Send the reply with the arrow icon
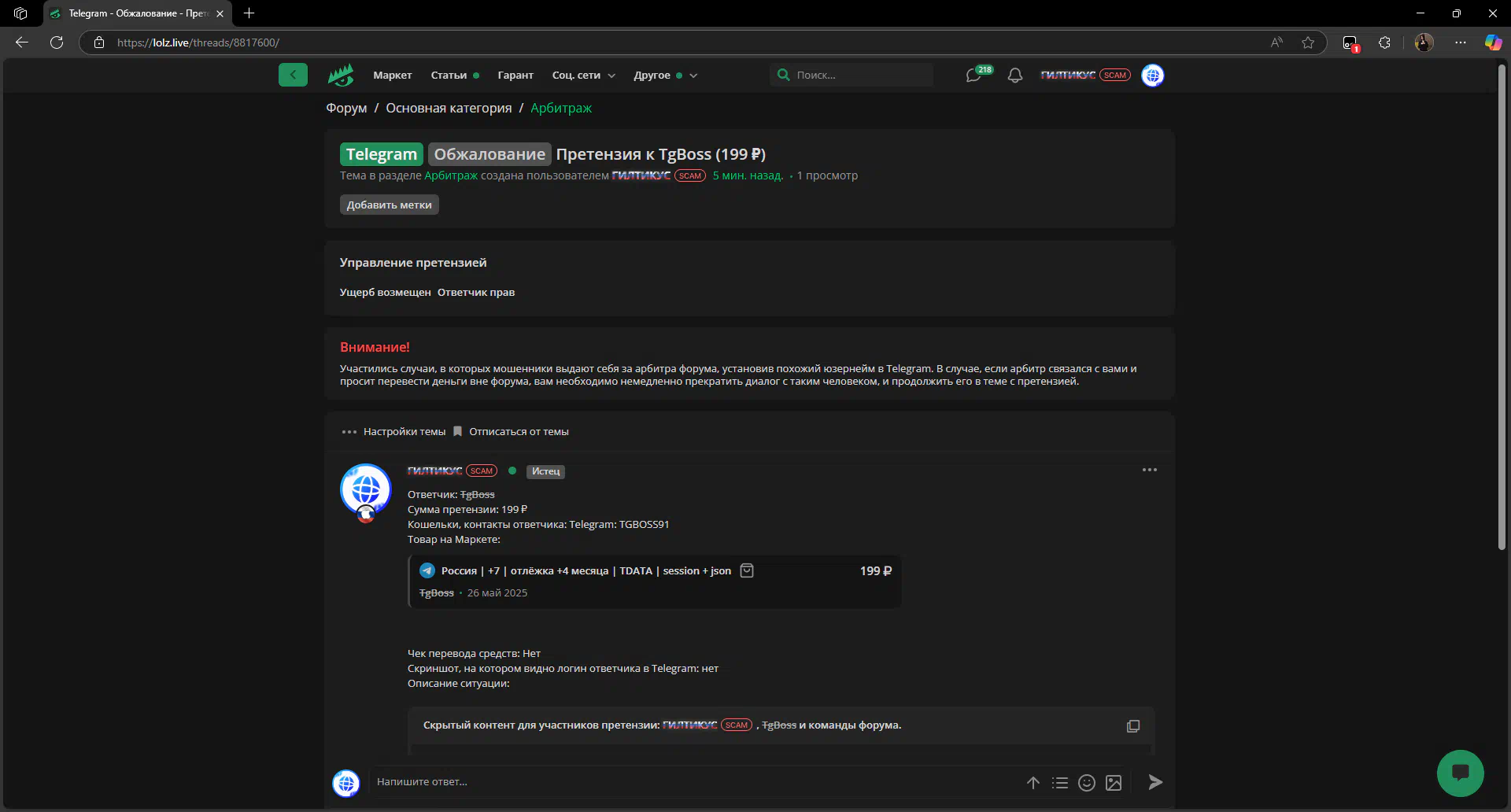 click(x=1154, y=782)
